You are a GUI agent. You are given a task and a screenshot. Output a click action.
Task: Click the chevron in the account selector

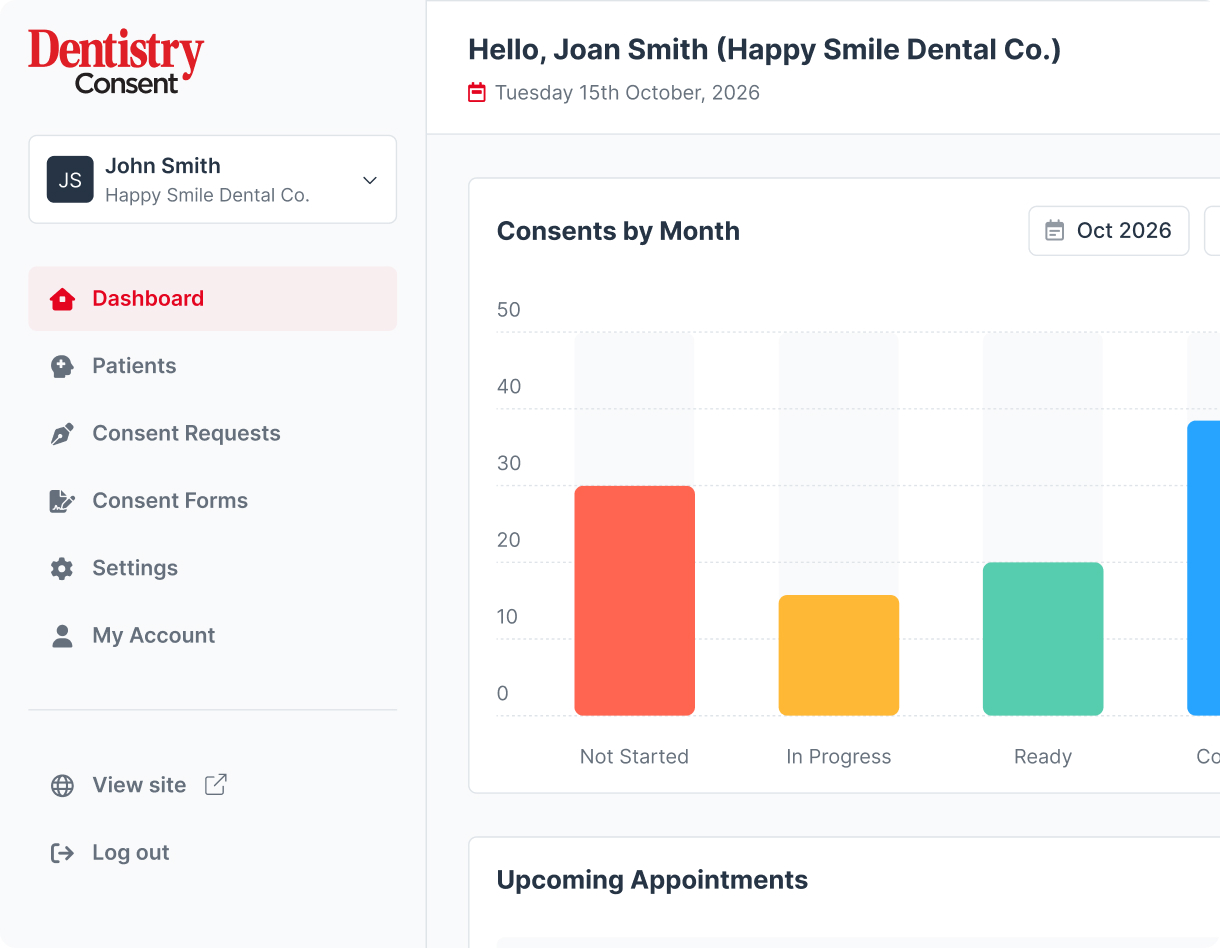click(369, 180)
